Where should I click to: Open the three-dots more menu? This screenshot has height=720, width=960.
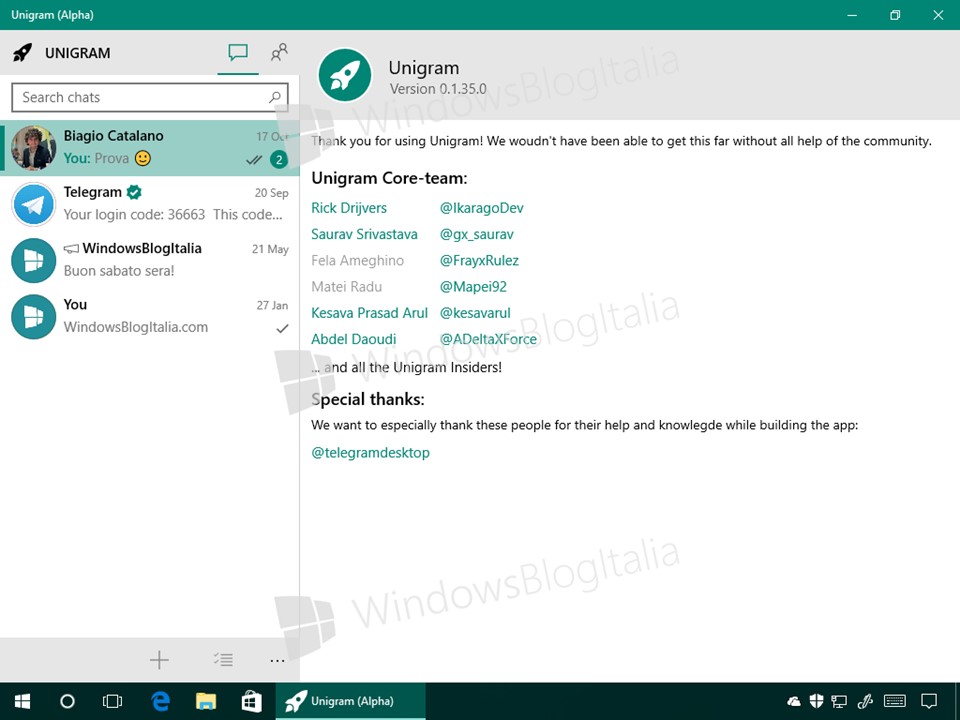pyautogui.click(x=277, y=660)
